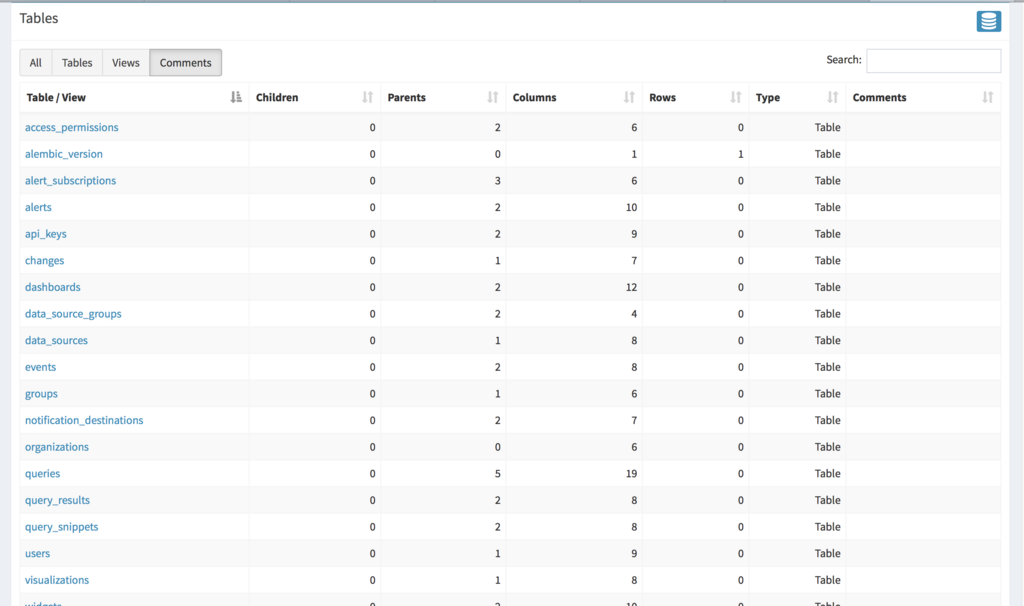This screenshot has width=1024, height=606.
Task: Open the notification_destinations table link
Action: click(84, 421)
